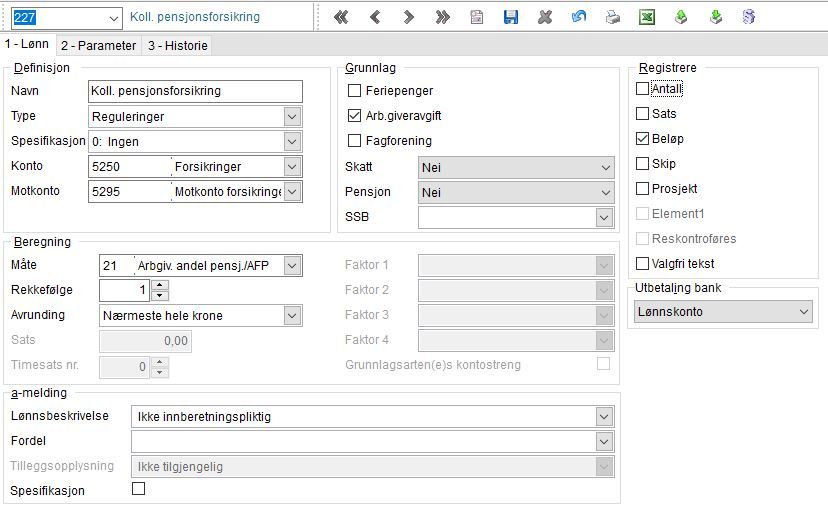Screen dimensions: 828x511
Task: Expand the SSB dropdown
Action: click(x=604, y=217)
